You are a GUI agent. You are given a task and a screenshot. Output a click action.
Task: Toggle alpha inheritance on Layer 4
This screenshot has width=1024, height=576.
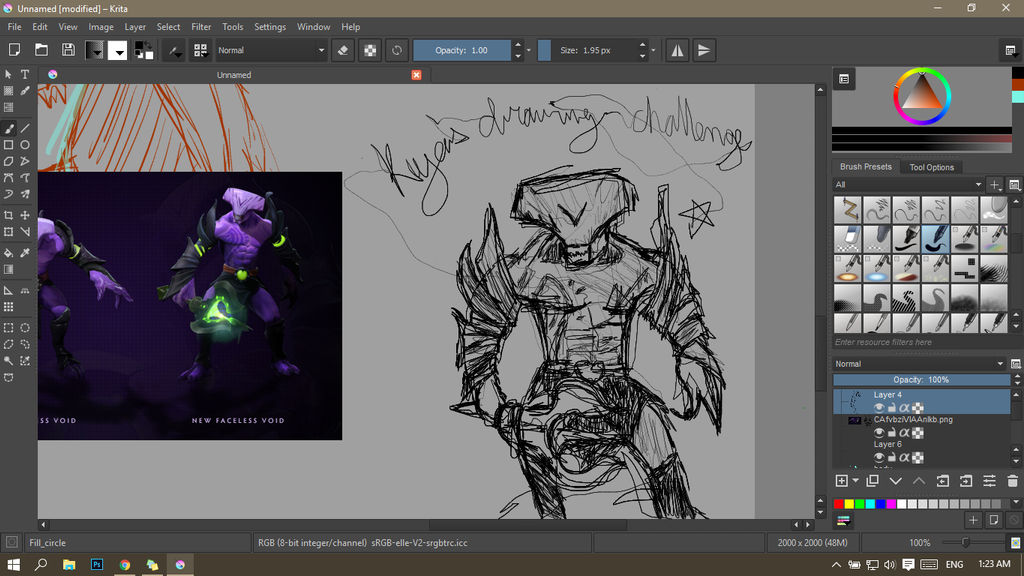tap(904, 408)
